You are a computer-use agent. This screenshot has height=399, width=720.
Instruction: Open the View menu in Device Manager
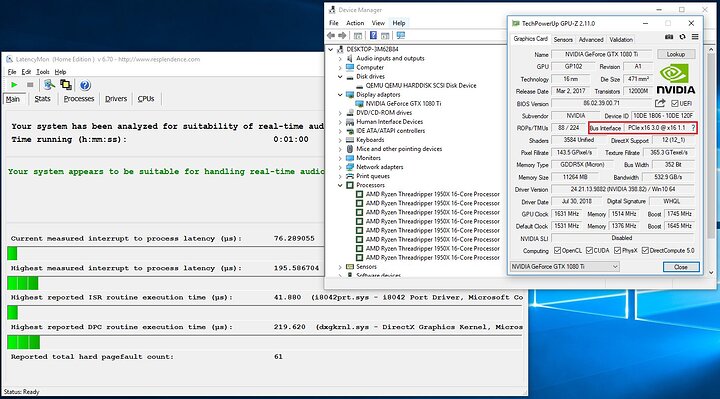pos(378,23)
